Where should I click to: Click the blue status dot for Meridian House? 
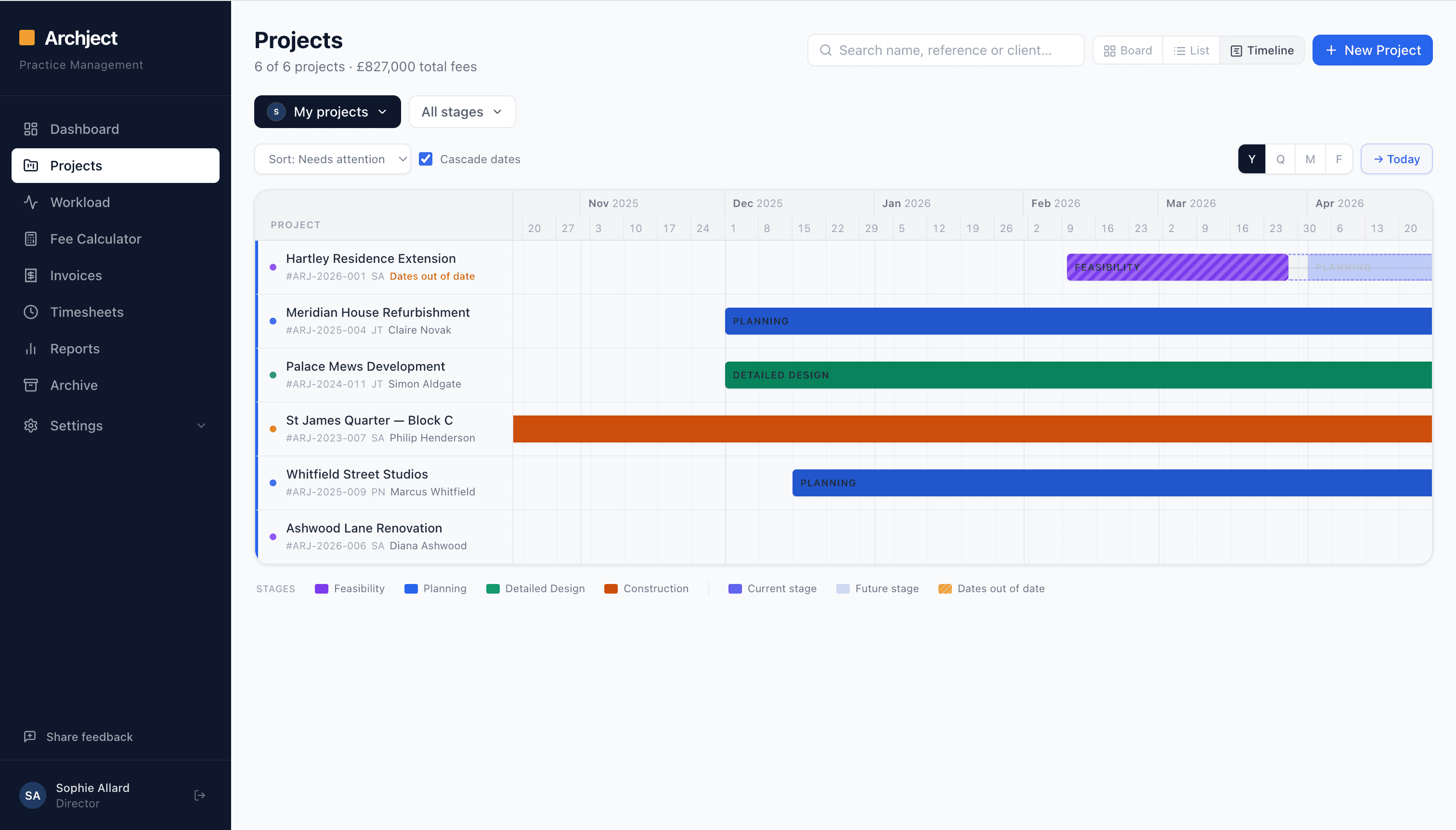(x=273, y=321)
